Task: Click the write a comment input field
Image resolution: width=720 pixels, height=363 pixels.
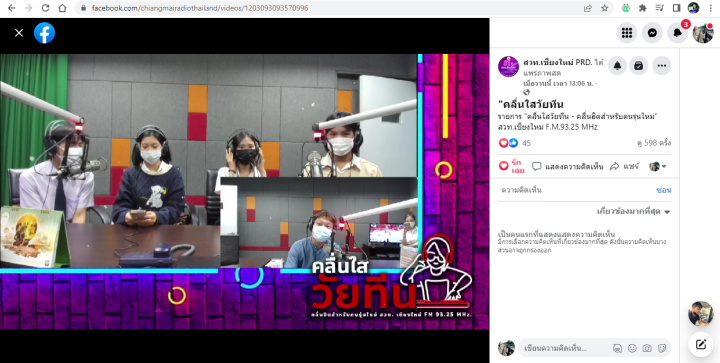Action: [x=565, y=348]
